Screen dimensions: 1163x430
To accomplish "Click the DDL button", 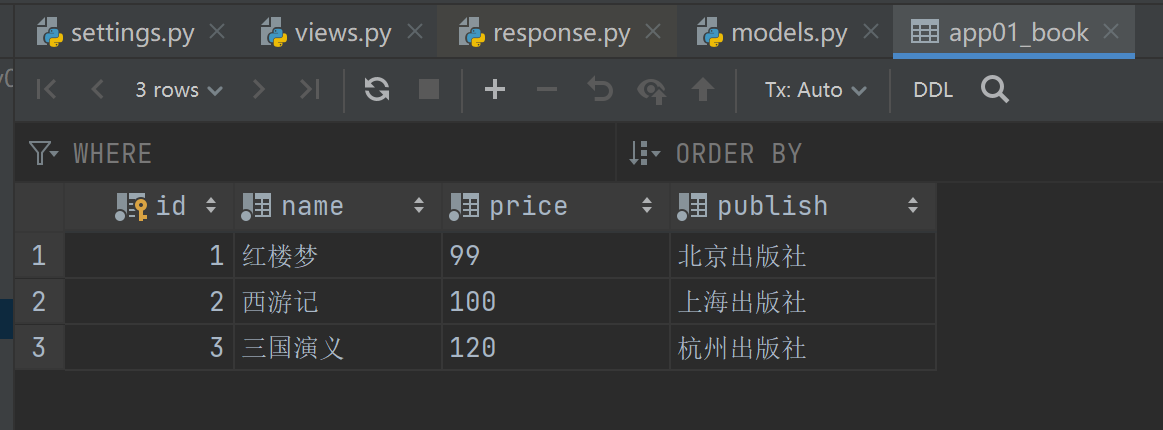I will [x=933, y=90].
